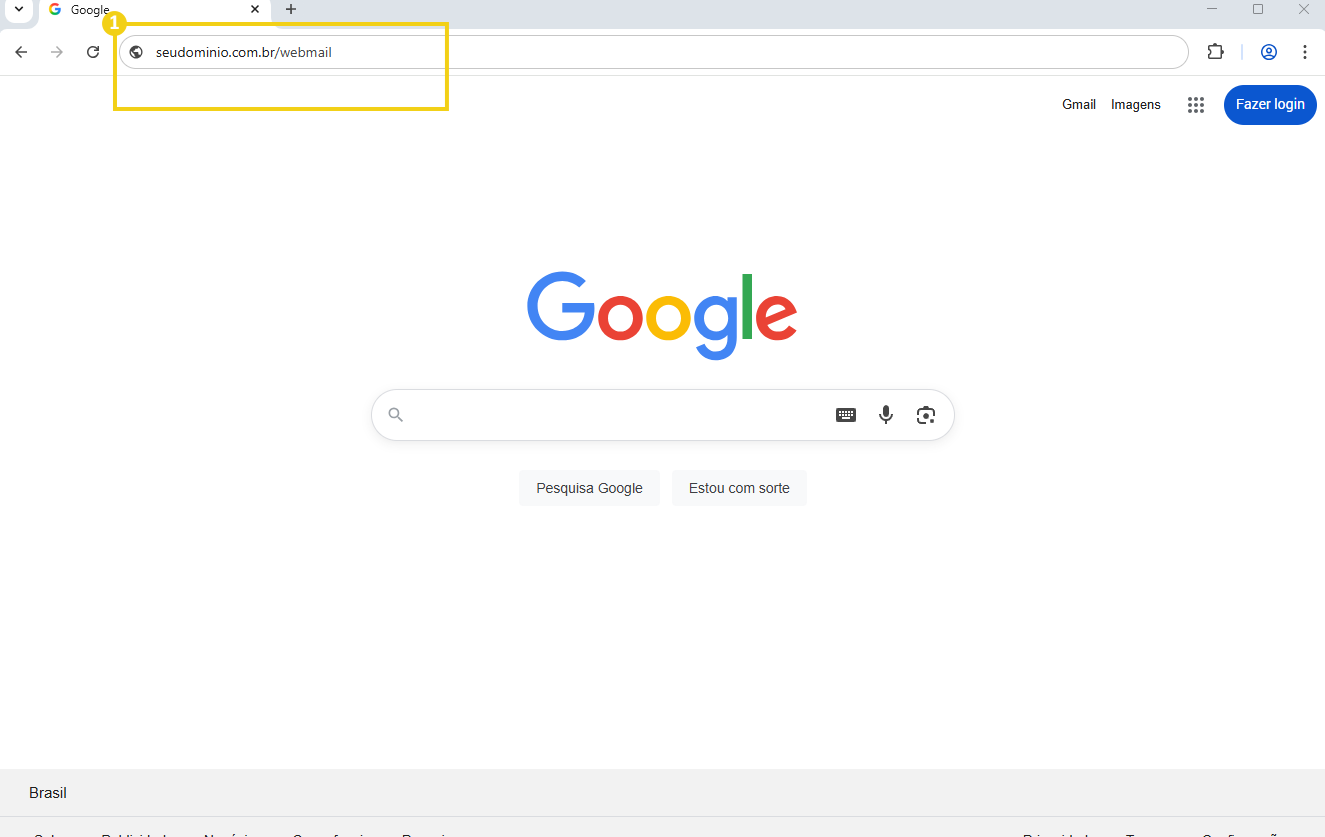This screenshot has height=837, width=1325.
Task: Maximize the Chrome window
Action: pos(1258,9)
